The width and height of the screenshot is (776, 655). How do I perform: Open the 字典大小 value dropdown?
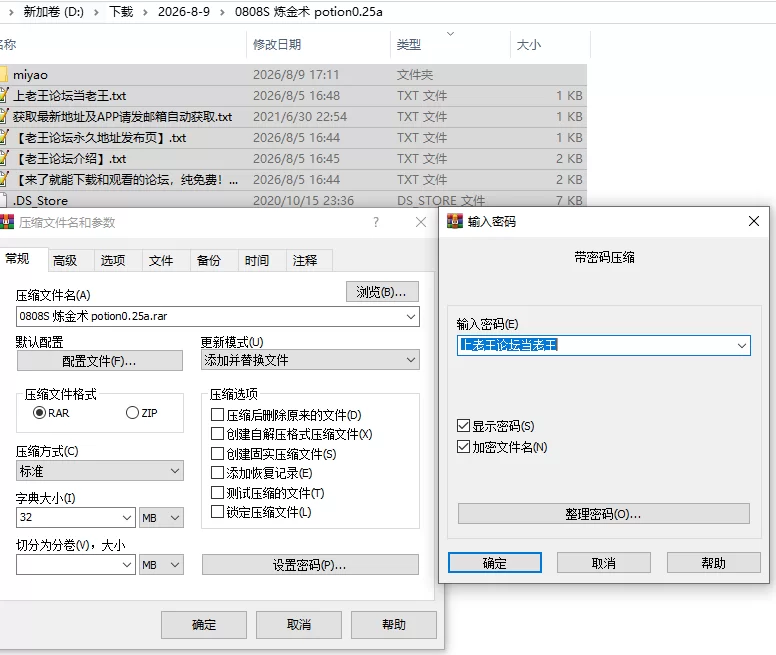[127, 517]
